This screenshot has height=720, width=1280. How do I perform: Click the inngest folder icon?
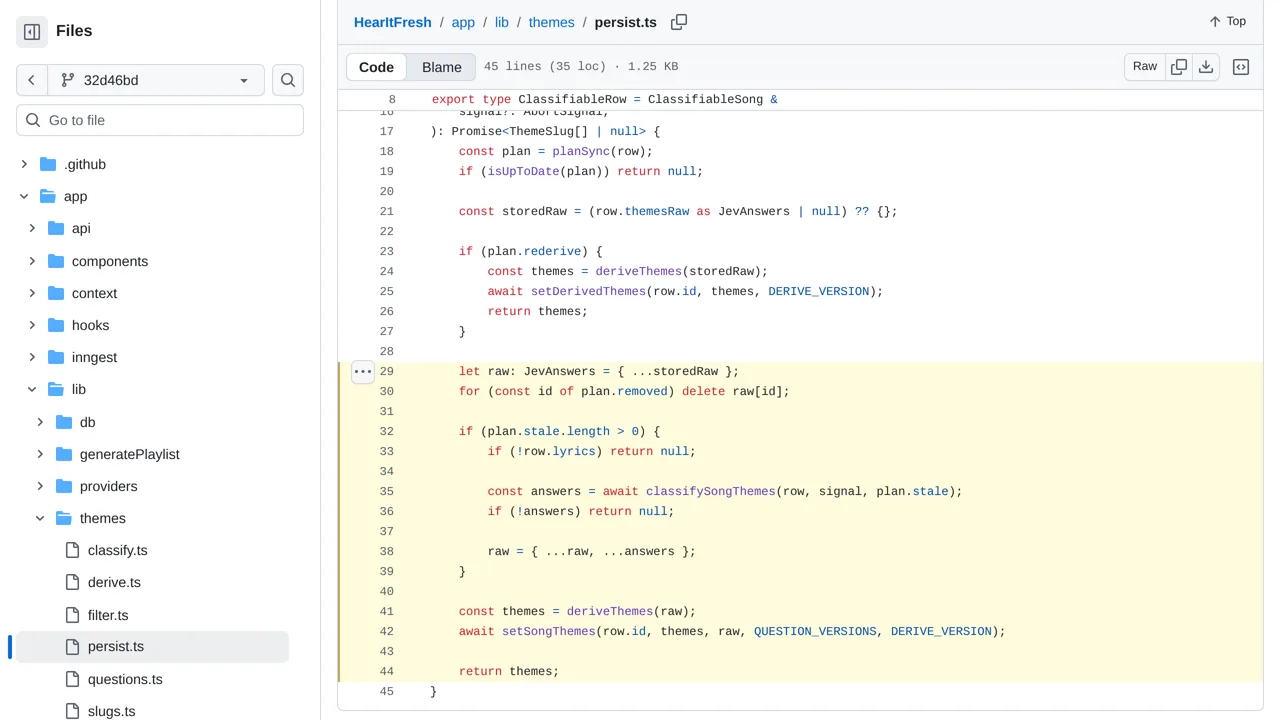56,357
